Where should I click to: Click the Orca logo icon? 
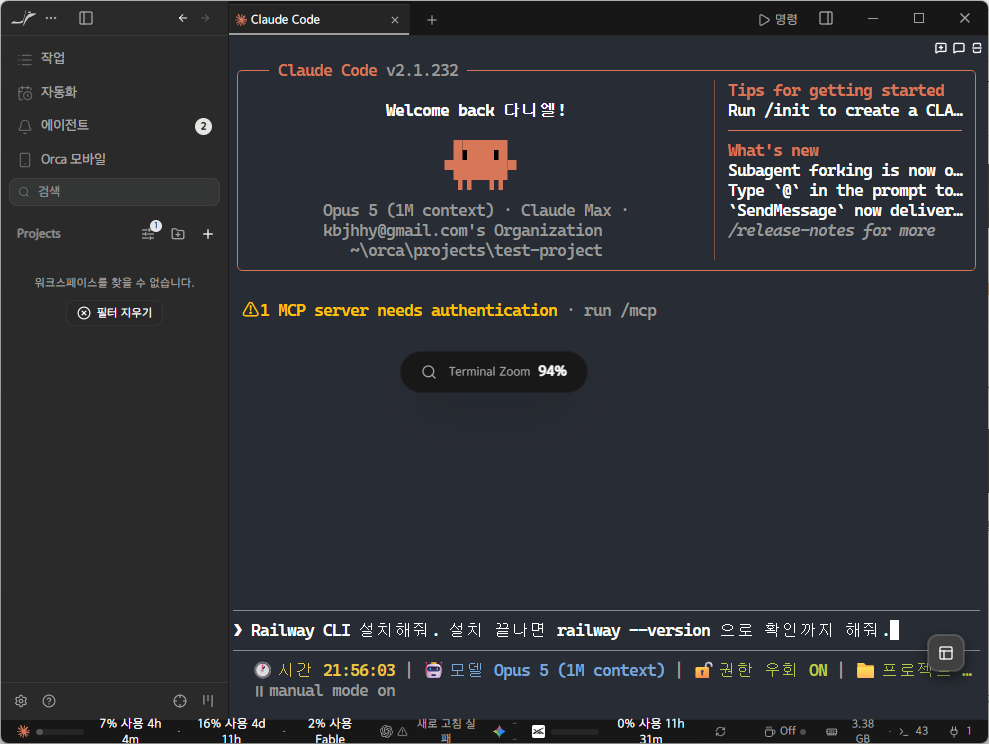coord(23,18)
